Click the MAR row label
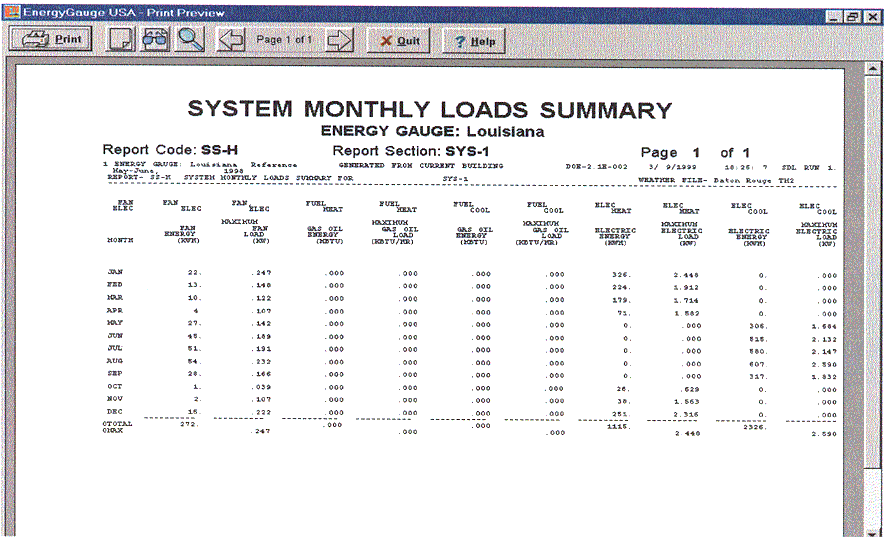 pos(115,298)
